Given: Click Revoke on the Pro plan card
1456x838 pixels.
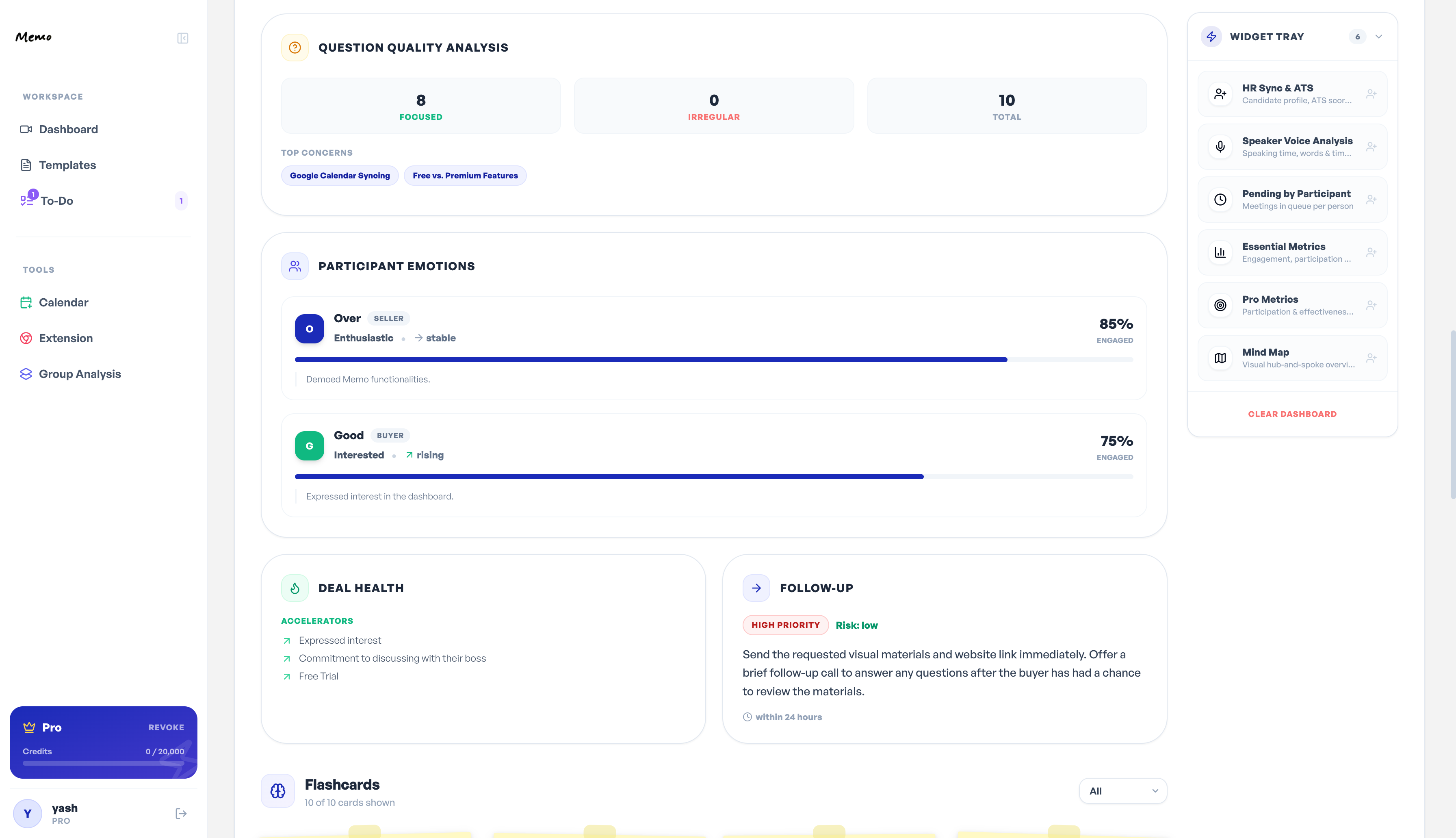Looking at the screenshot, I should tap(166, 727).
